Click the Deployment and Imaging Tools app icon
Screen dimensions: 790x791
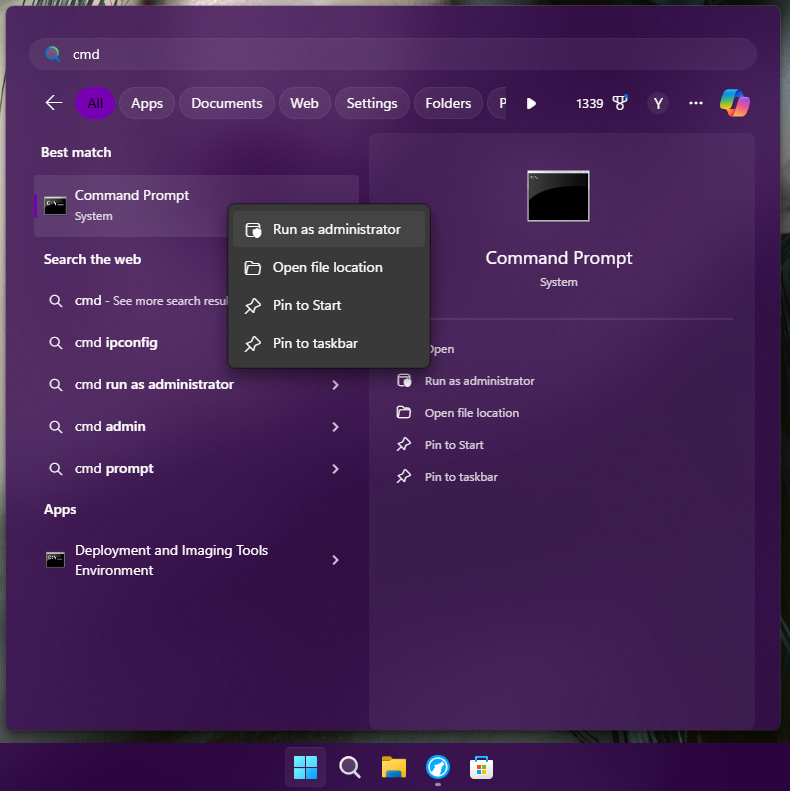click(55, 559)
